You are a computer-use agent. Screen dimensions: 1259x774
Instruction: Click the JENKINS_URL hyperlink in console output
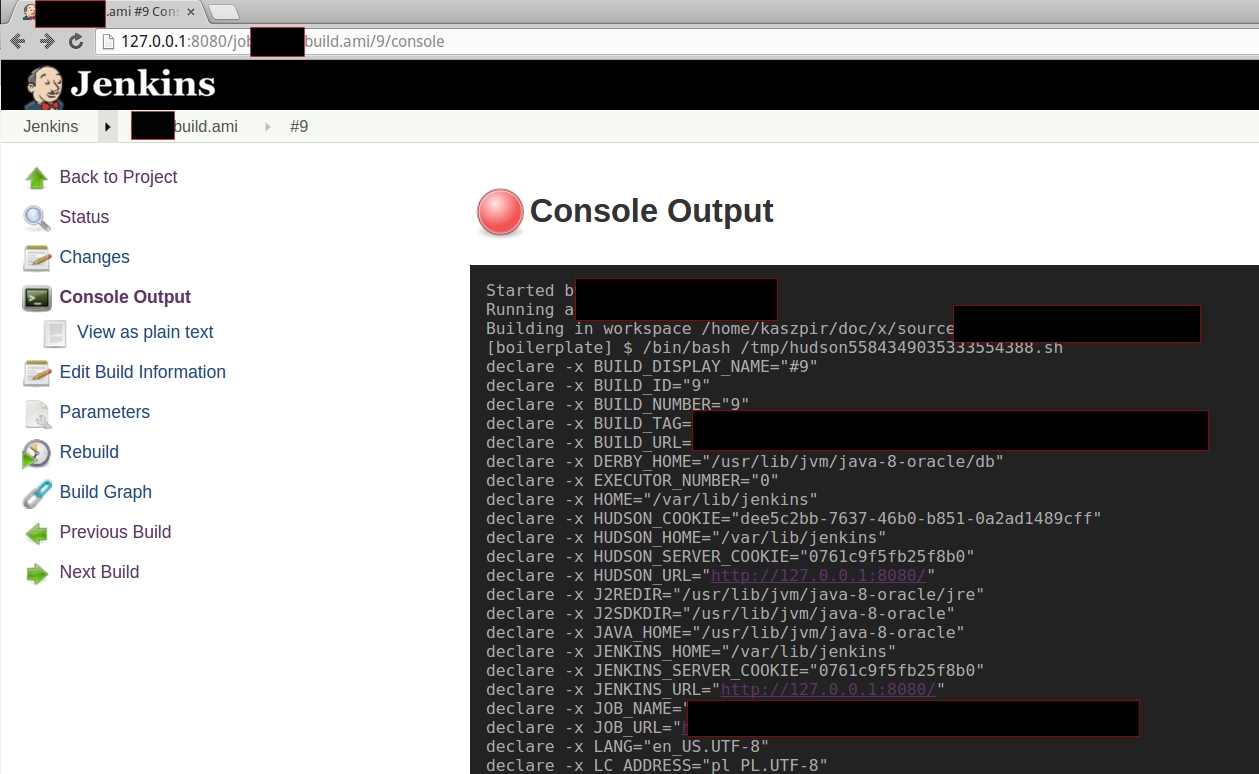click(828, 689)
